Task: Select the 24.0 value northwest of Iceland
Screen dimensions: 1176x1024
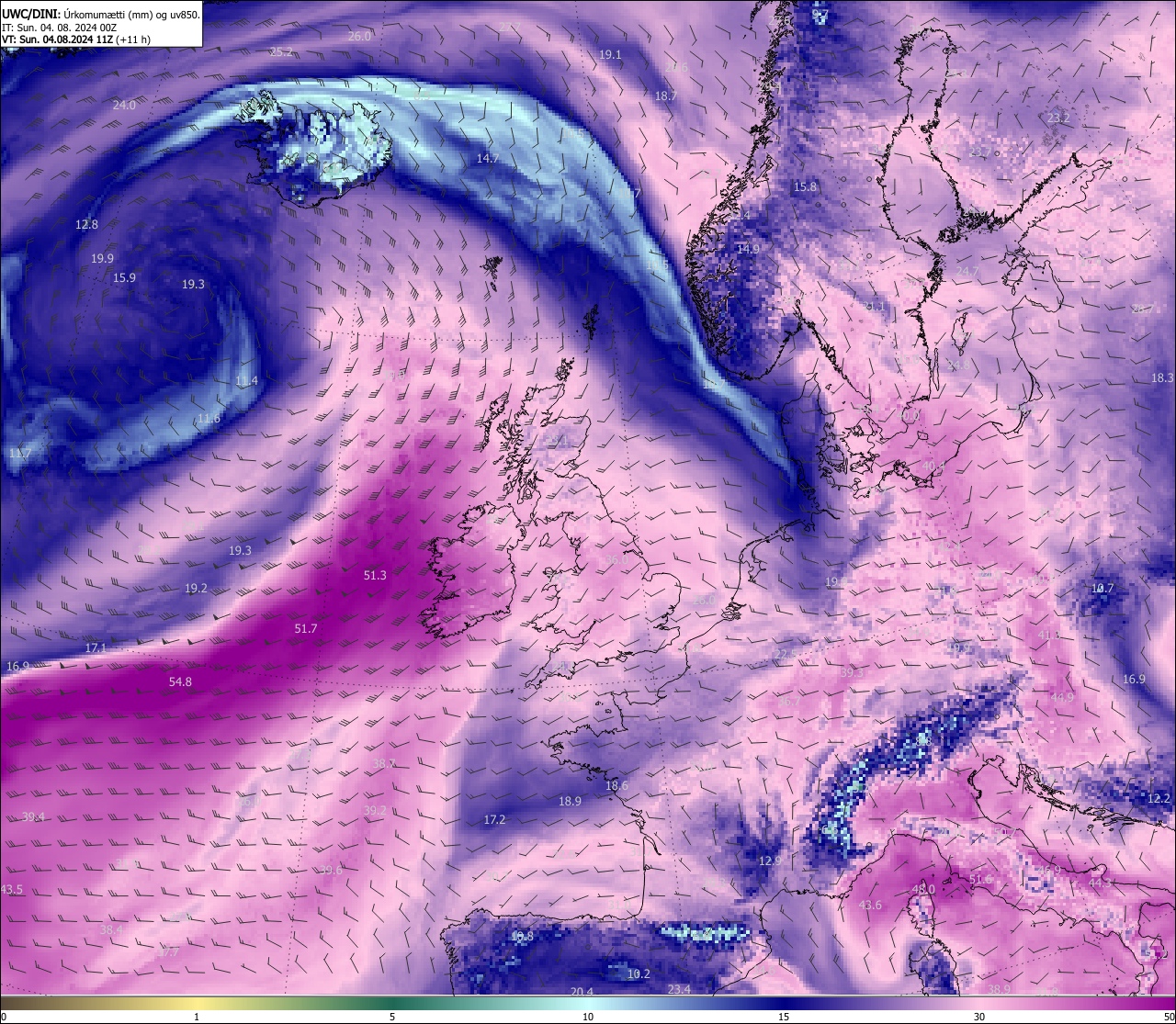Action: pyautogui.click(x=124, y=105)
